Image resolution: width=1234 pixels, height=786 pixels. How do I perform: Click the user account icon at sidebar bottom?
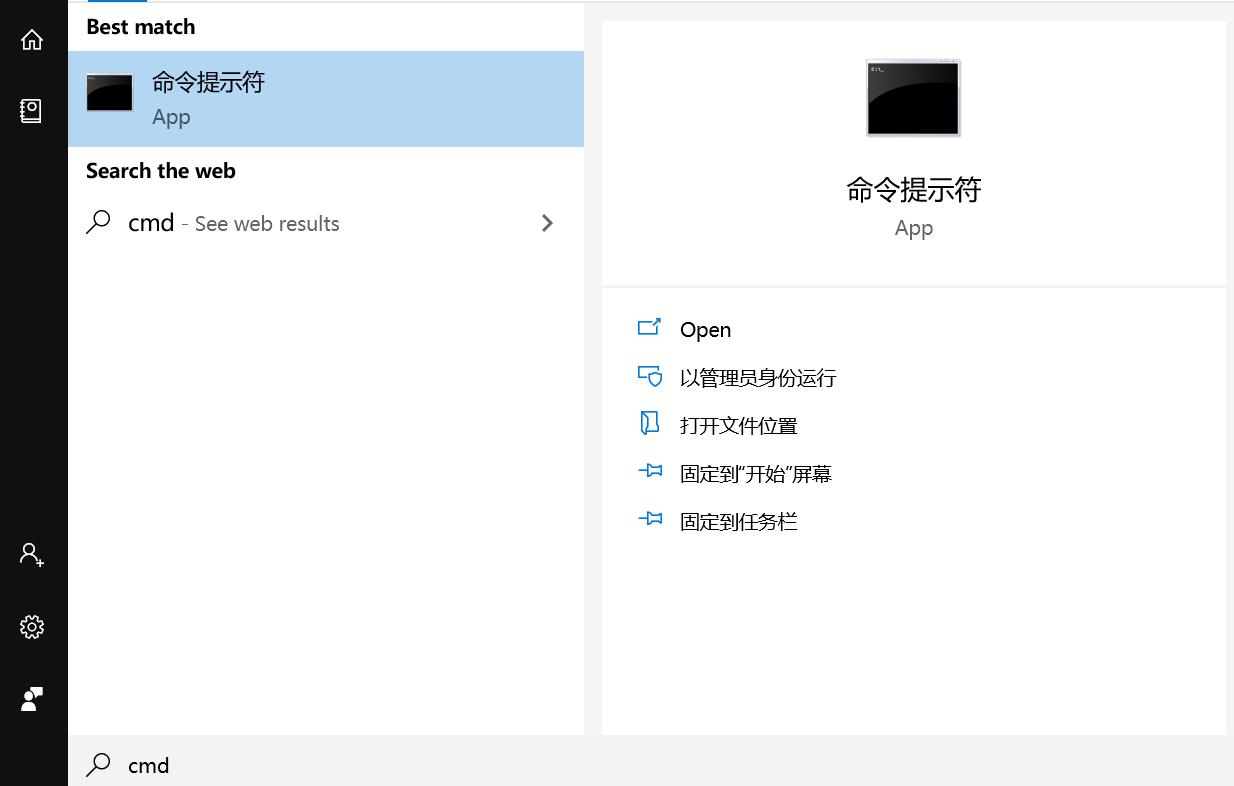[x=31, y=699]
